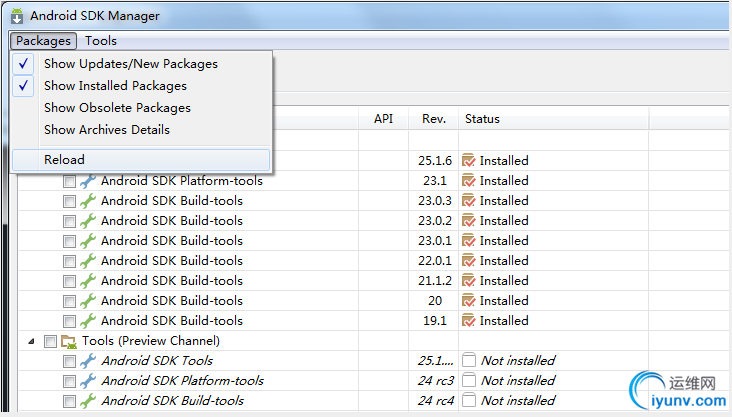The height and width of the screenshot is (417, 732).
Task: Click the installed status icon for revision 23.0.1
Action: (x=468, y=241)
